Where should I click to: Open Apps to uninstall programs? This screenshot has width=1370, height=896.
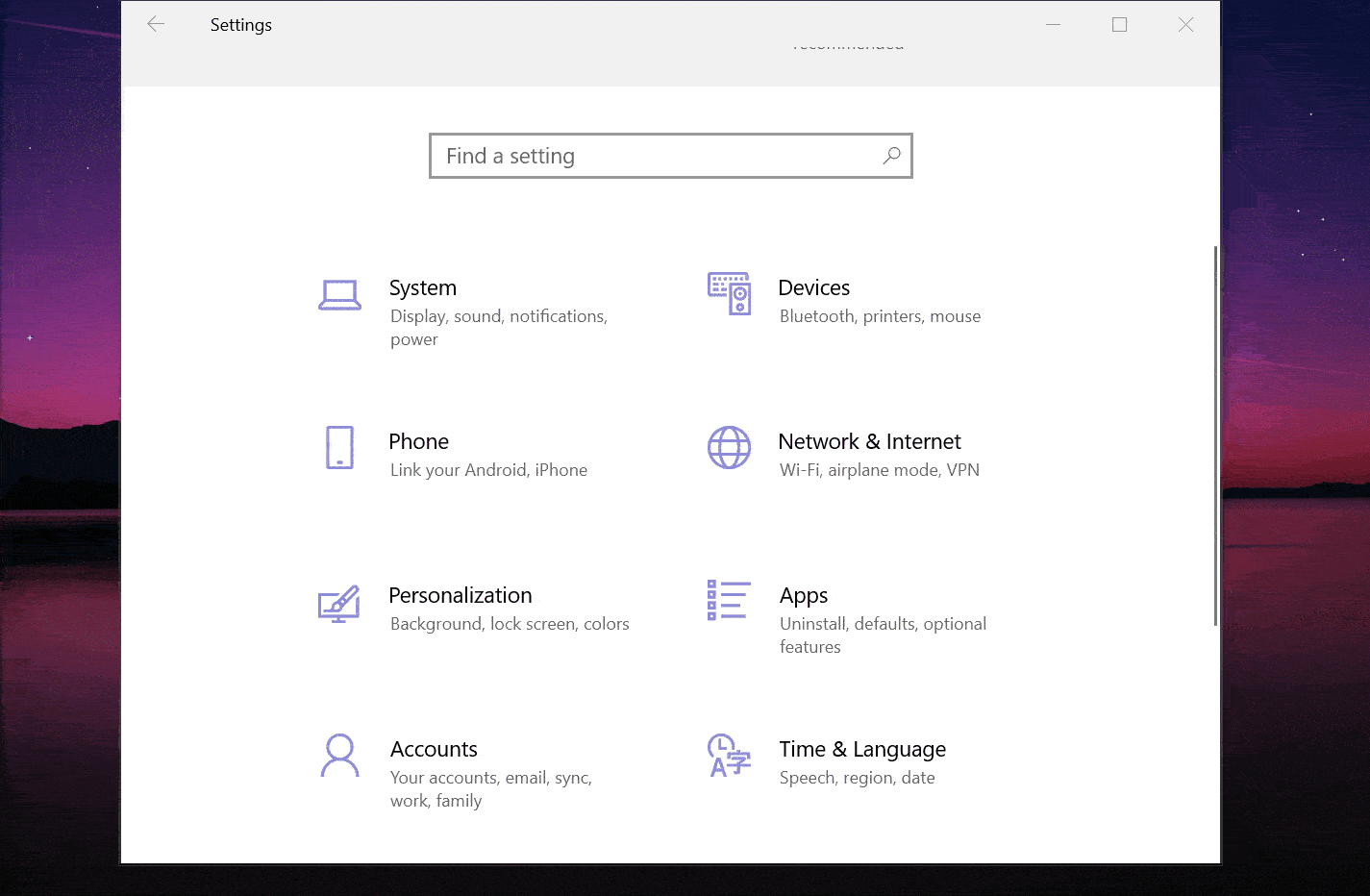point(804,595)
